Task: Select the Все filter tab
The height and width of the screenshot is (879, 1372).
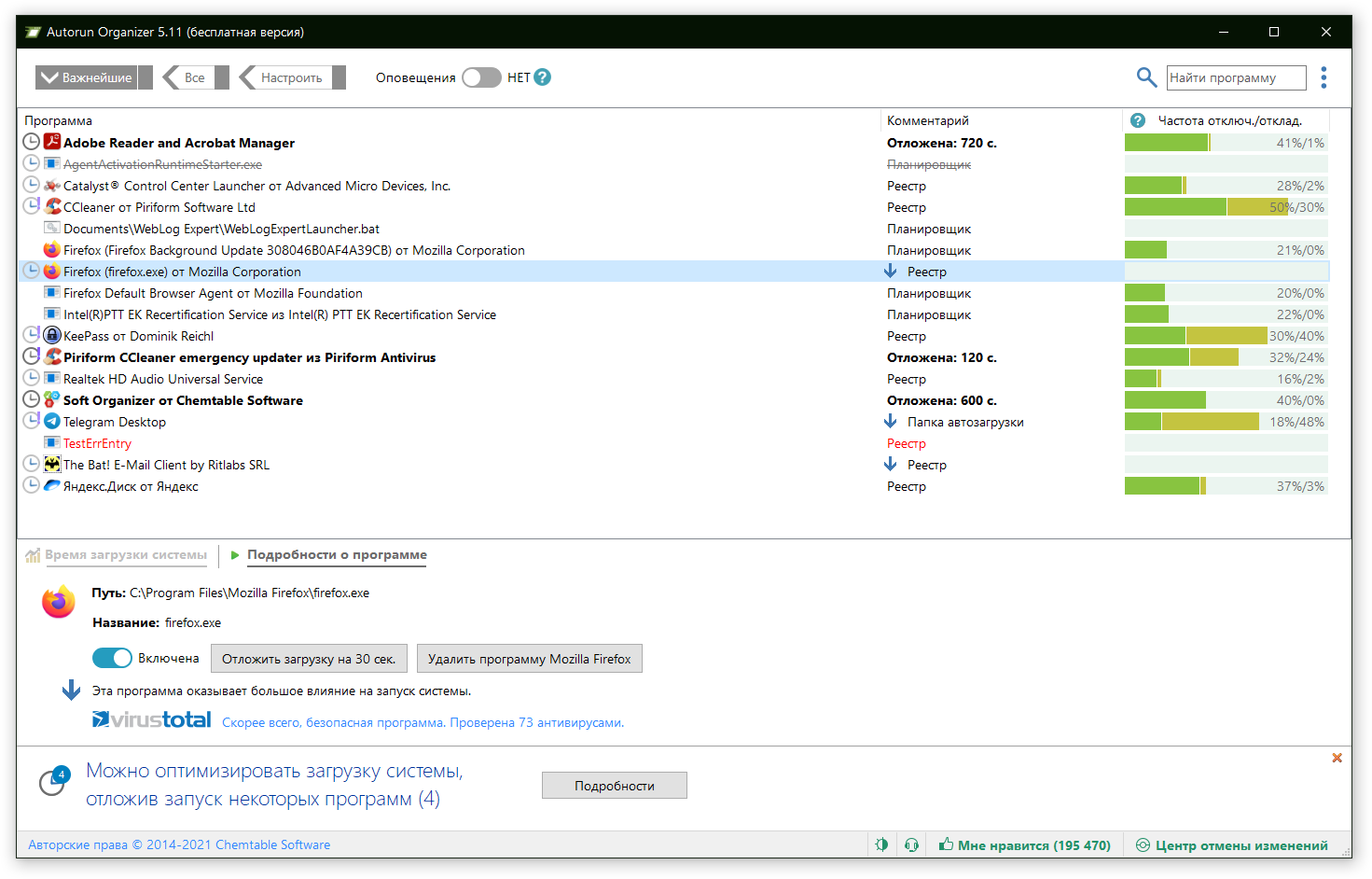Action: (195, 77)
